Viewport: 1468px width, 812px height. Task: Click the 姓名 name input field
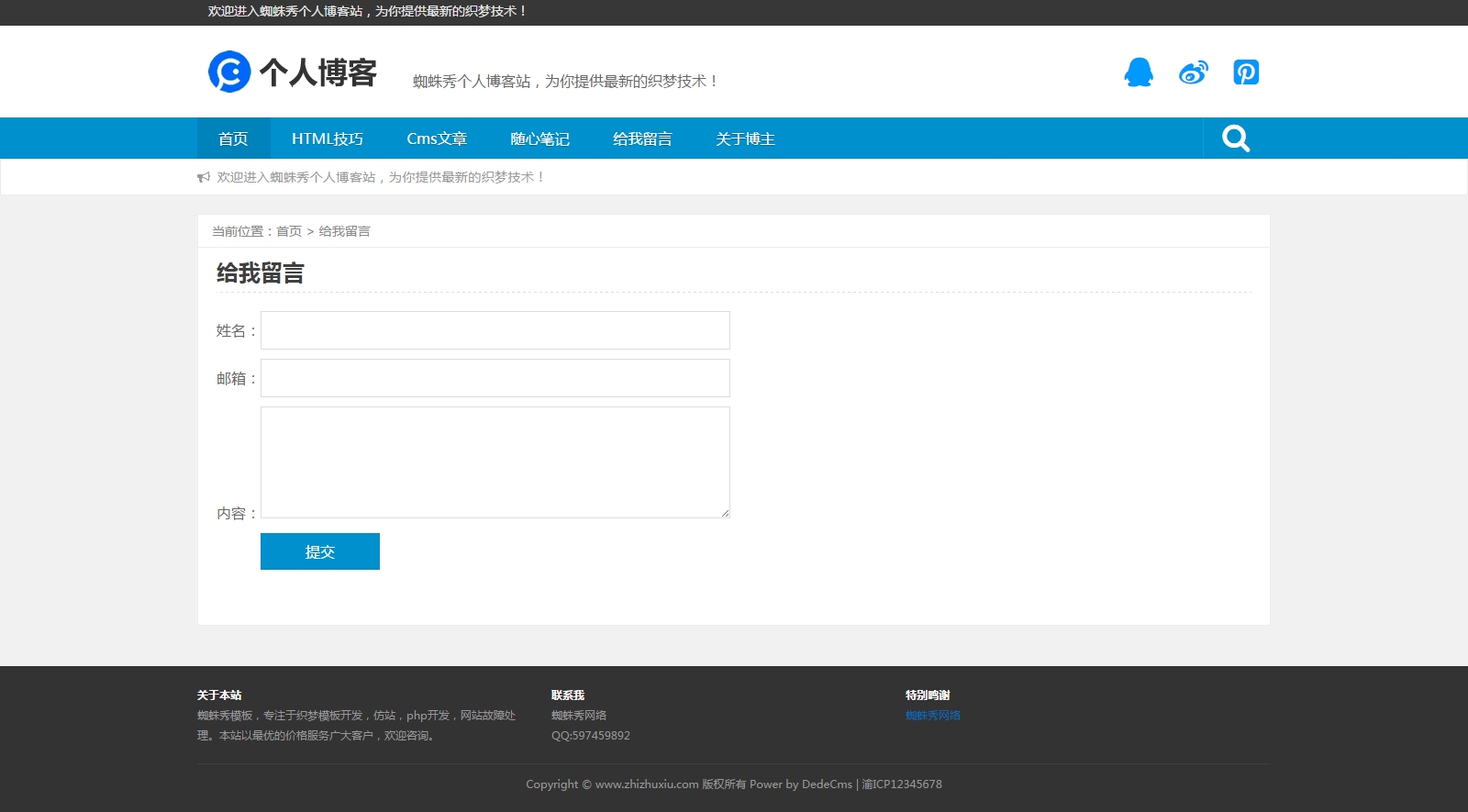(x=495, y=330)
